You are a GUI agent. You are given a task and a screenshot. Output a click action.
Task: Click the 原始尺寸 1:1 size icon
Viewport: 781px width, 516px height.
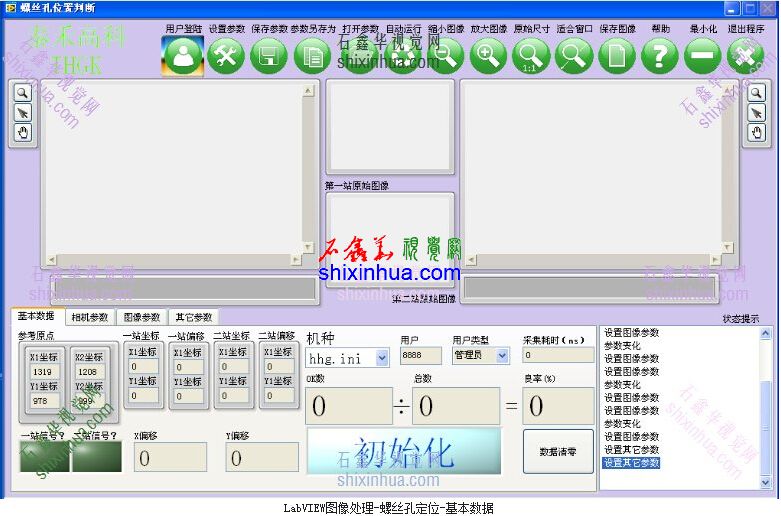point(531,56)
